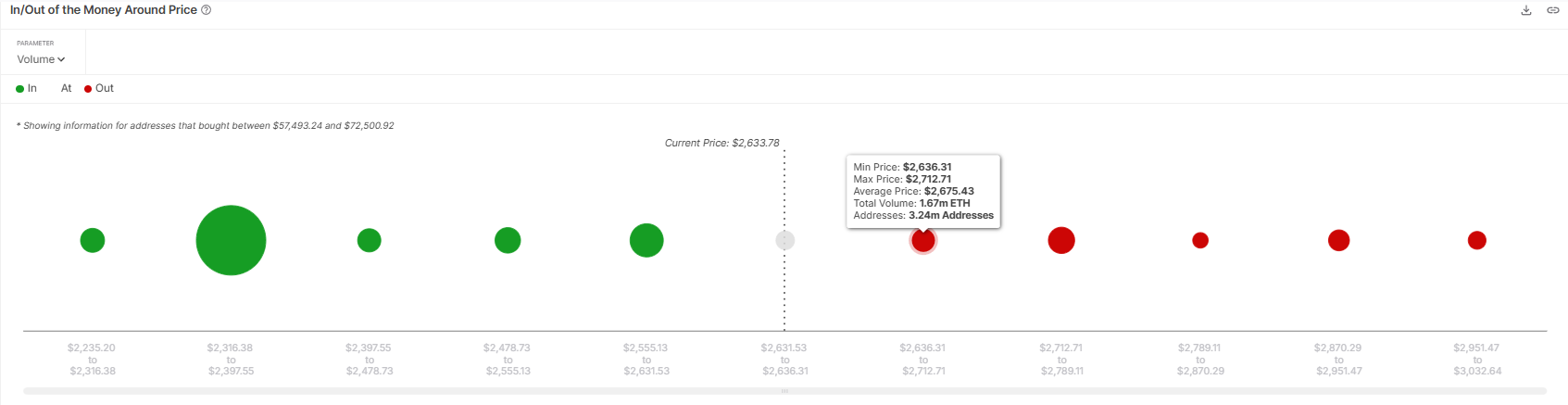Click the small red bubble at $2,789.11–$2,870.29
1568x405 pixels.
[1200, 240]
